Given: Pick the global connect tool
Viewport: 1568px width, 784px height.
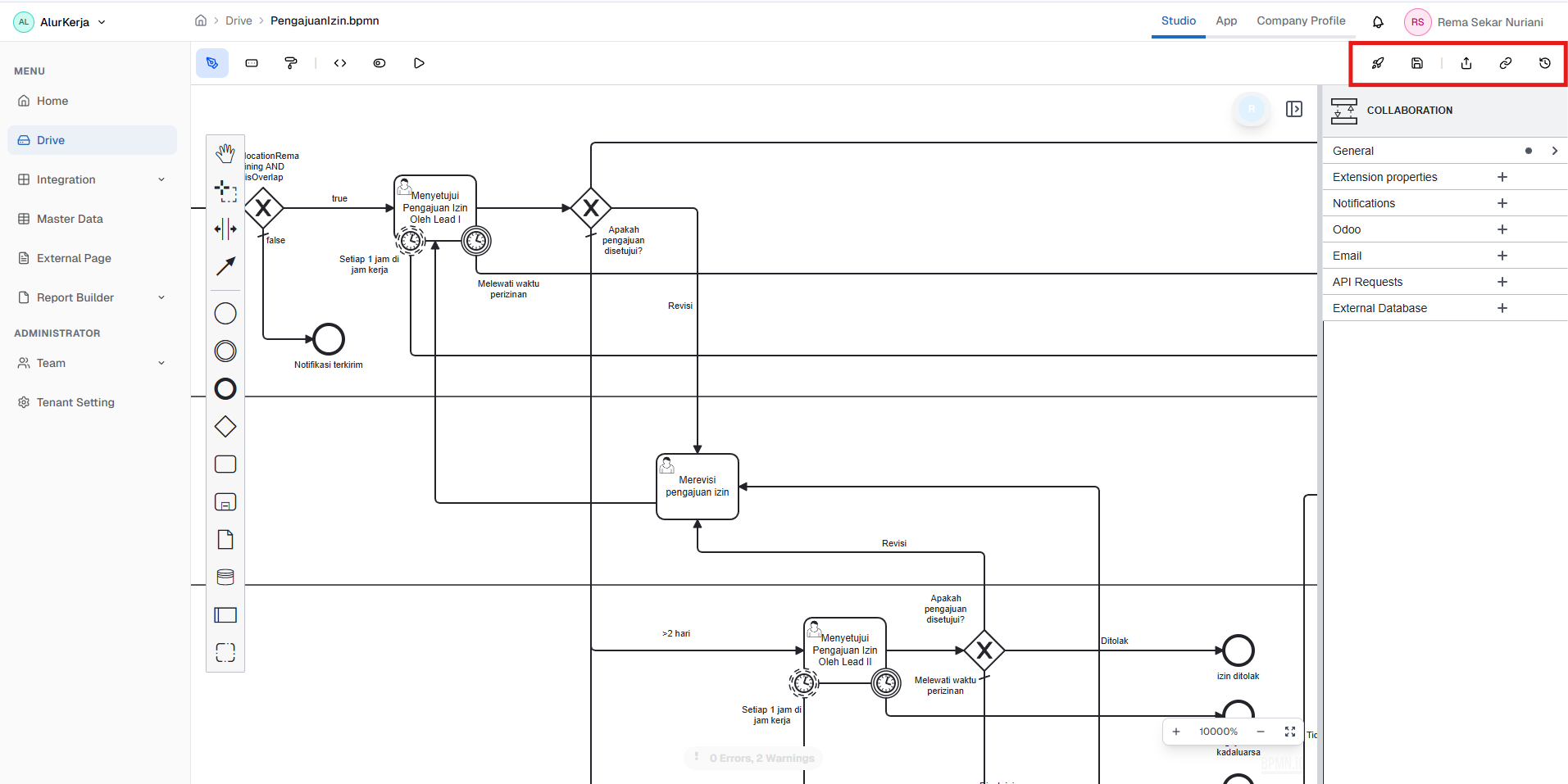Looking at the screenshot, I should click(225, 266).
